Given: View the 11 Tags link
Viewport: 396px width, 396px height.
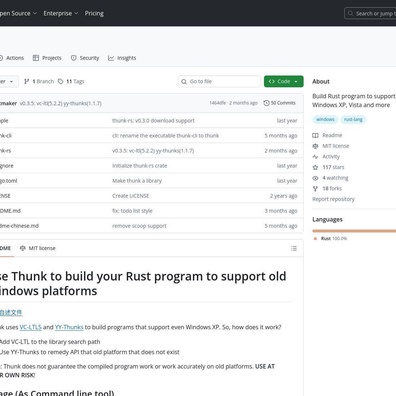Looking at the screenshot, I should (71, 81).
